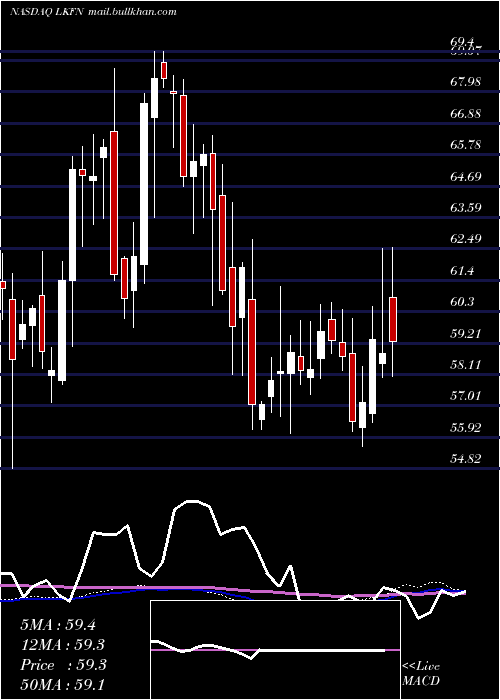Click the <<Live MACD label

[x=421, y=673]
